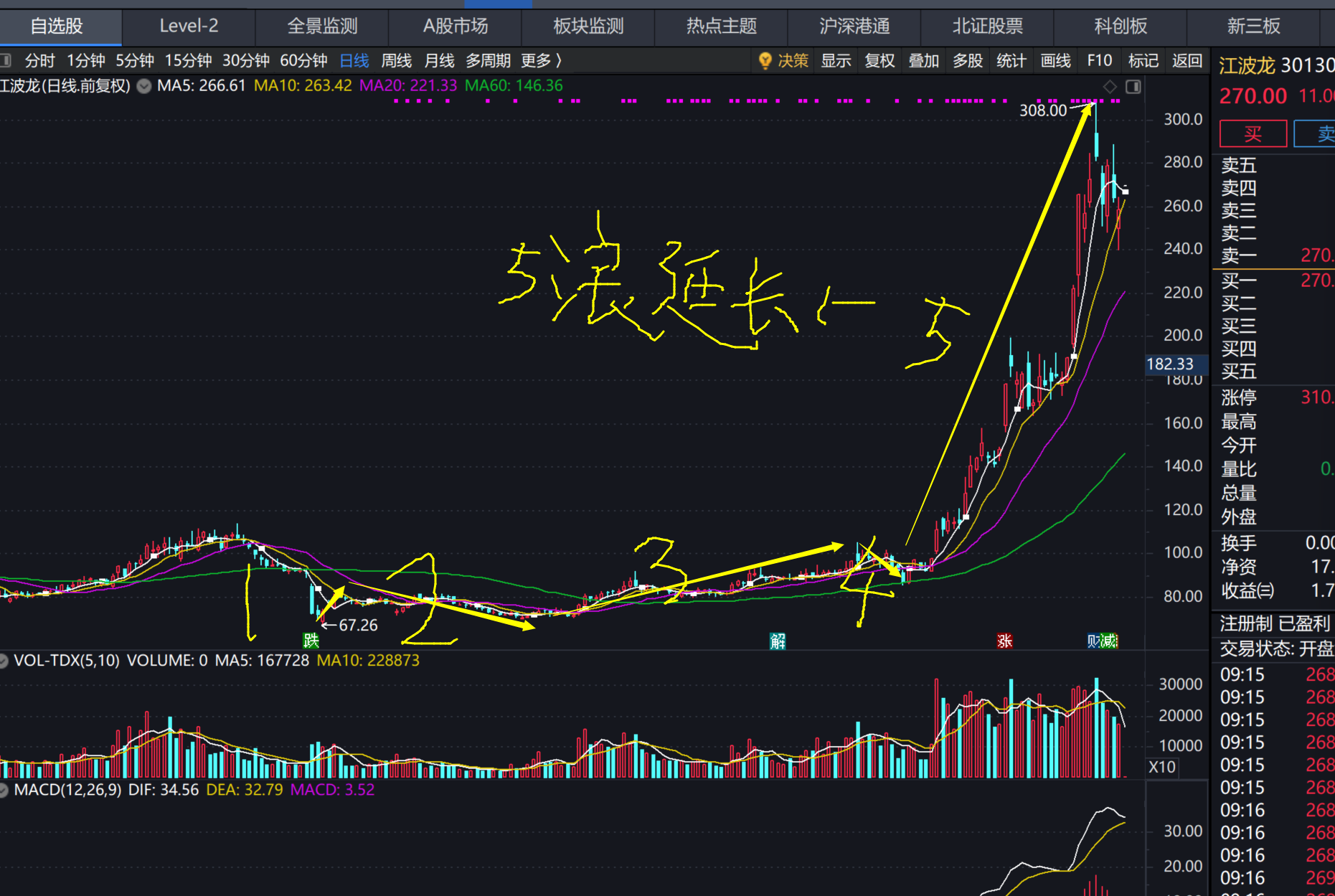Image resolution: width=1335 pixels, height=896 pixels.
Task: Open the MACD indicator settings circle
Action: [4, 790]
